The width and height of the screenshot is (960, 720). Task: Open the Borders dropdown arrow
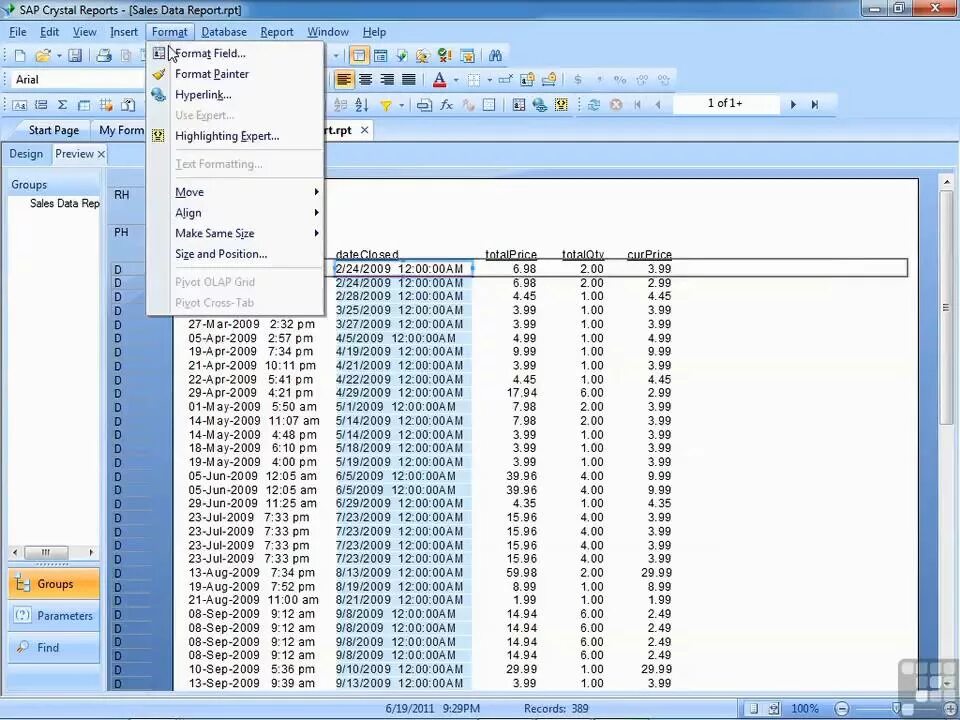click(x=489, y=80)
